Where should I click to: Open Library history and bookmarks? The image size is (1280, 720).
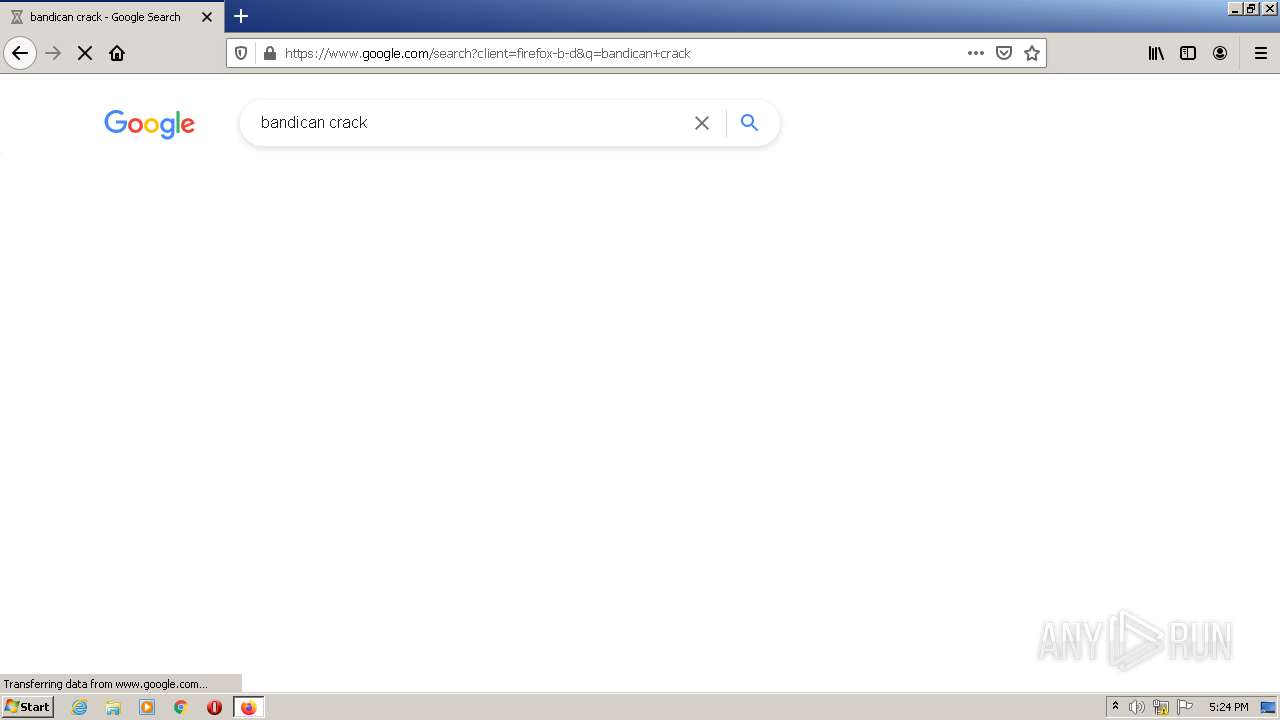point(1156,53)
